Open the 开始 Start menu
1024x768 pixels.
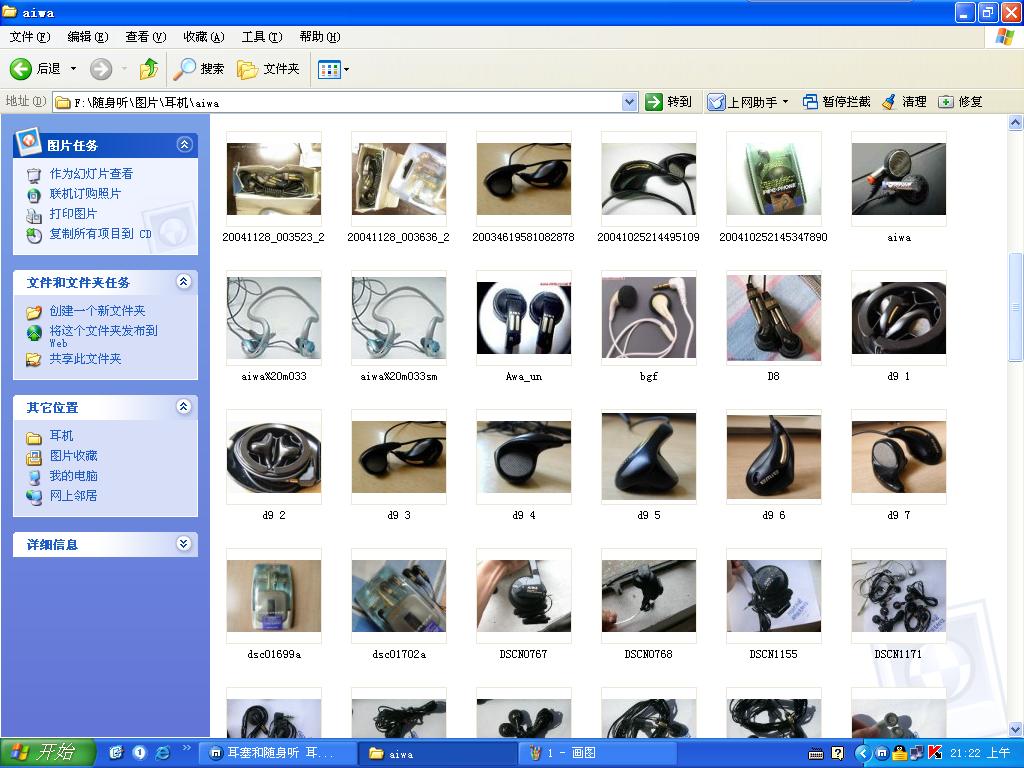[x=47, y=753]
